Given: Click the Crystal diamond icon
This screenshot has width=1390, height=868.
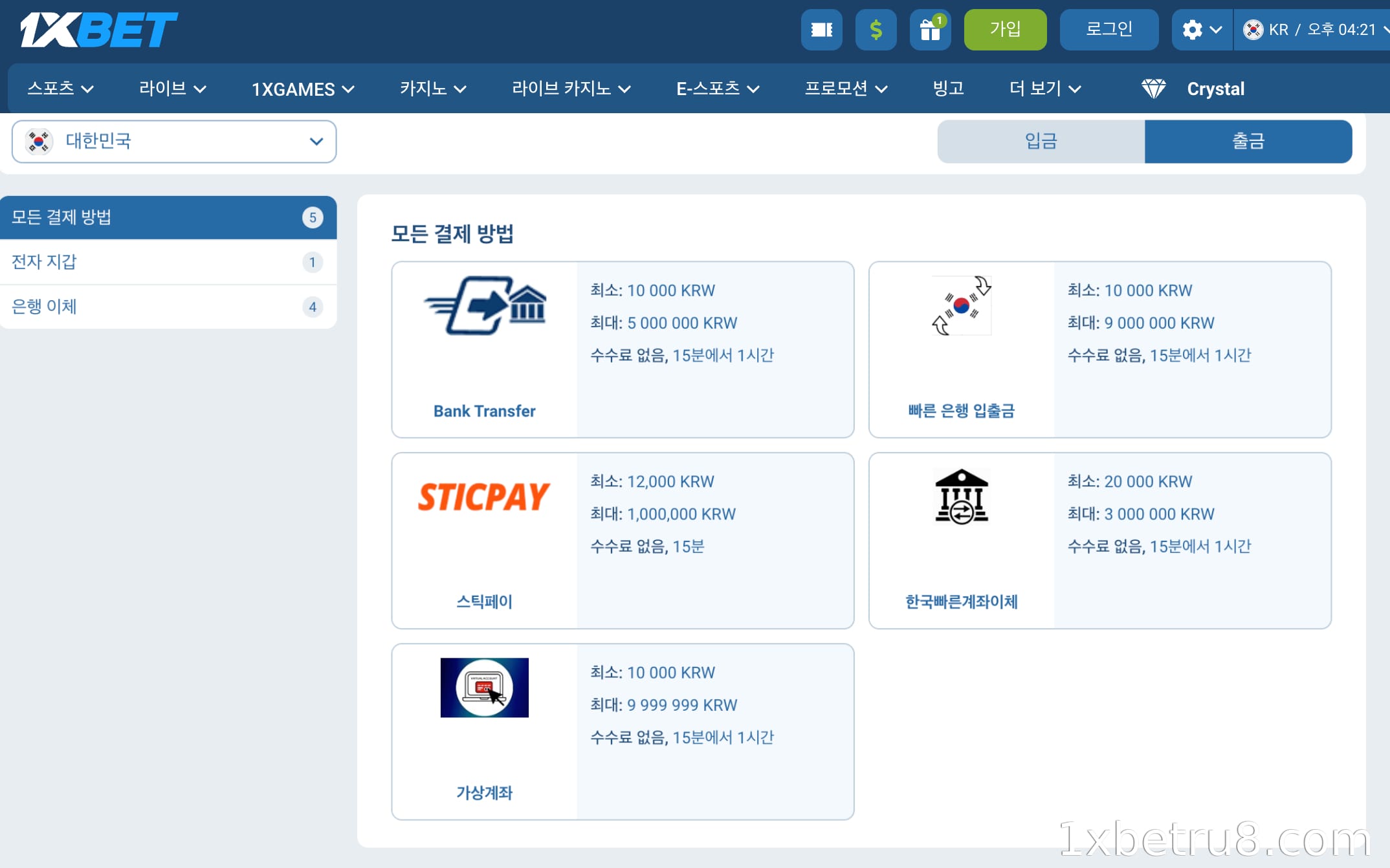Looking at the screenshot, I should pos(1154,89).
